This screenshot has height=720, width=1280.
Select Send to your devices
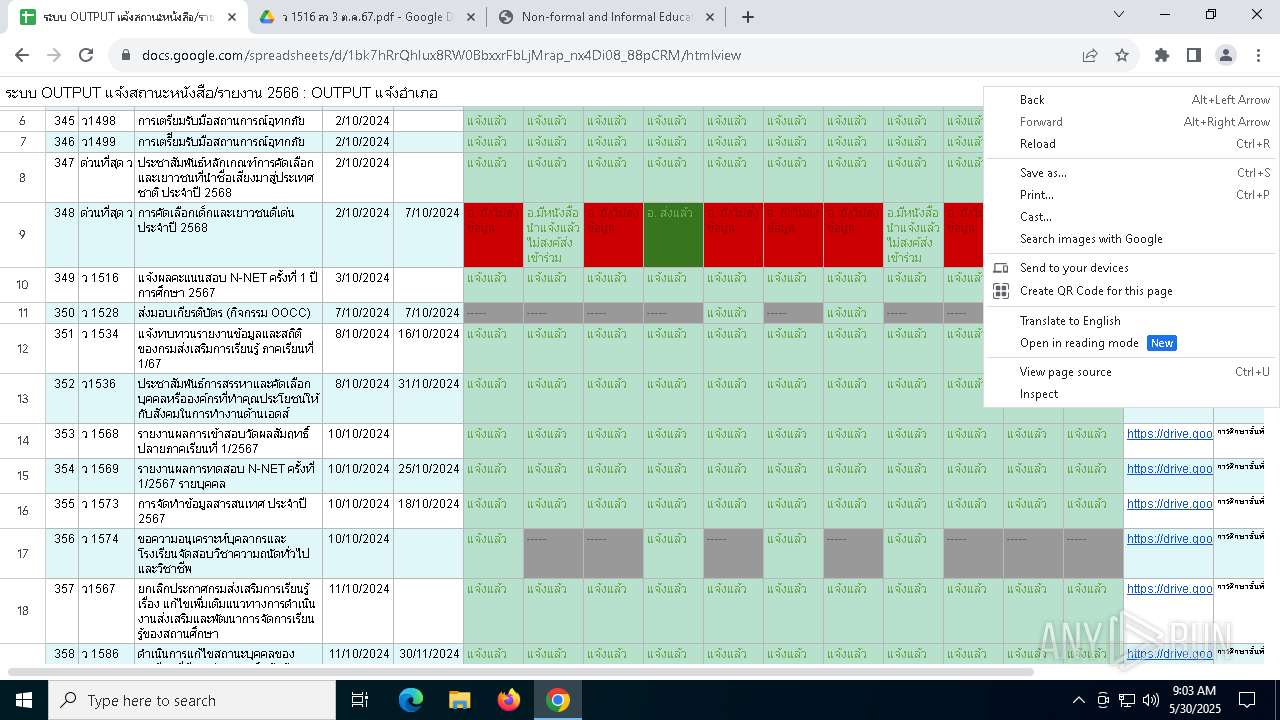pyautogui.click(x=1130, y=268)
